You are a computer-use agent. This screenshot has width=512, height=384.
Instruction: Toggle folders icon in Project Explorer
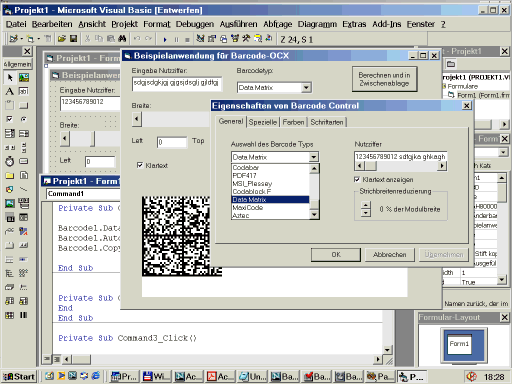[451, 64]
